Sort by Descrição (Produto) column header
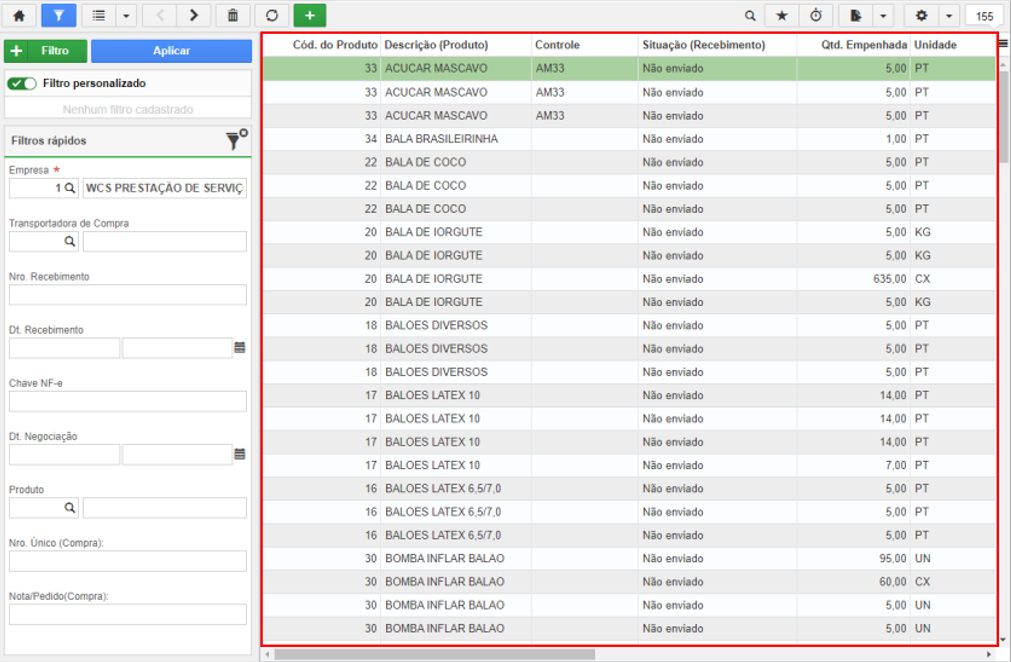1011x662 pixels. point(437,45)
